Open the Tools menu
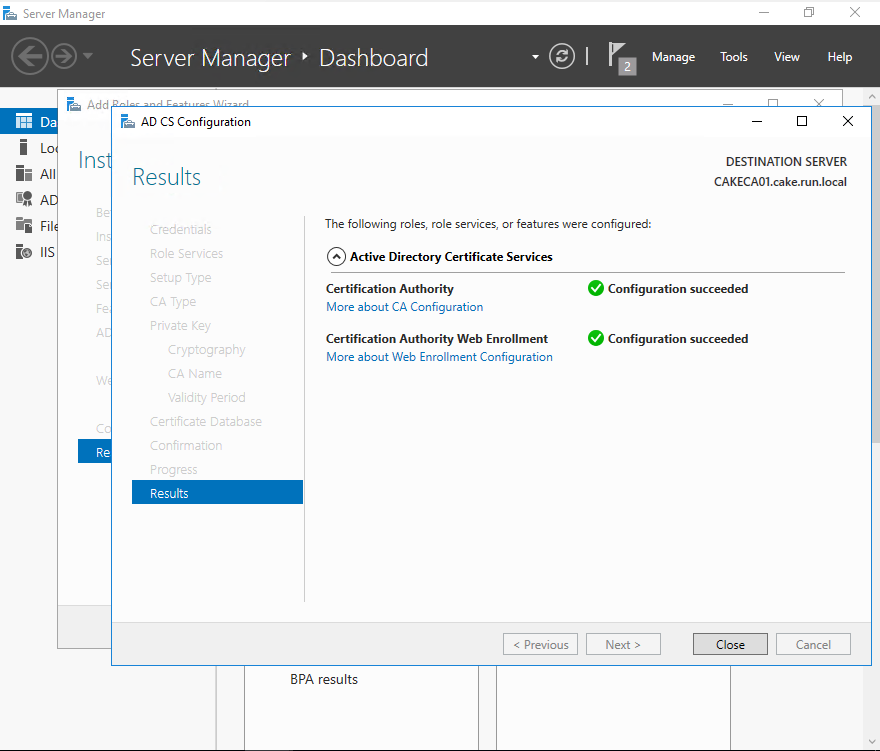880x751 pixels. [x=734, y=57]
